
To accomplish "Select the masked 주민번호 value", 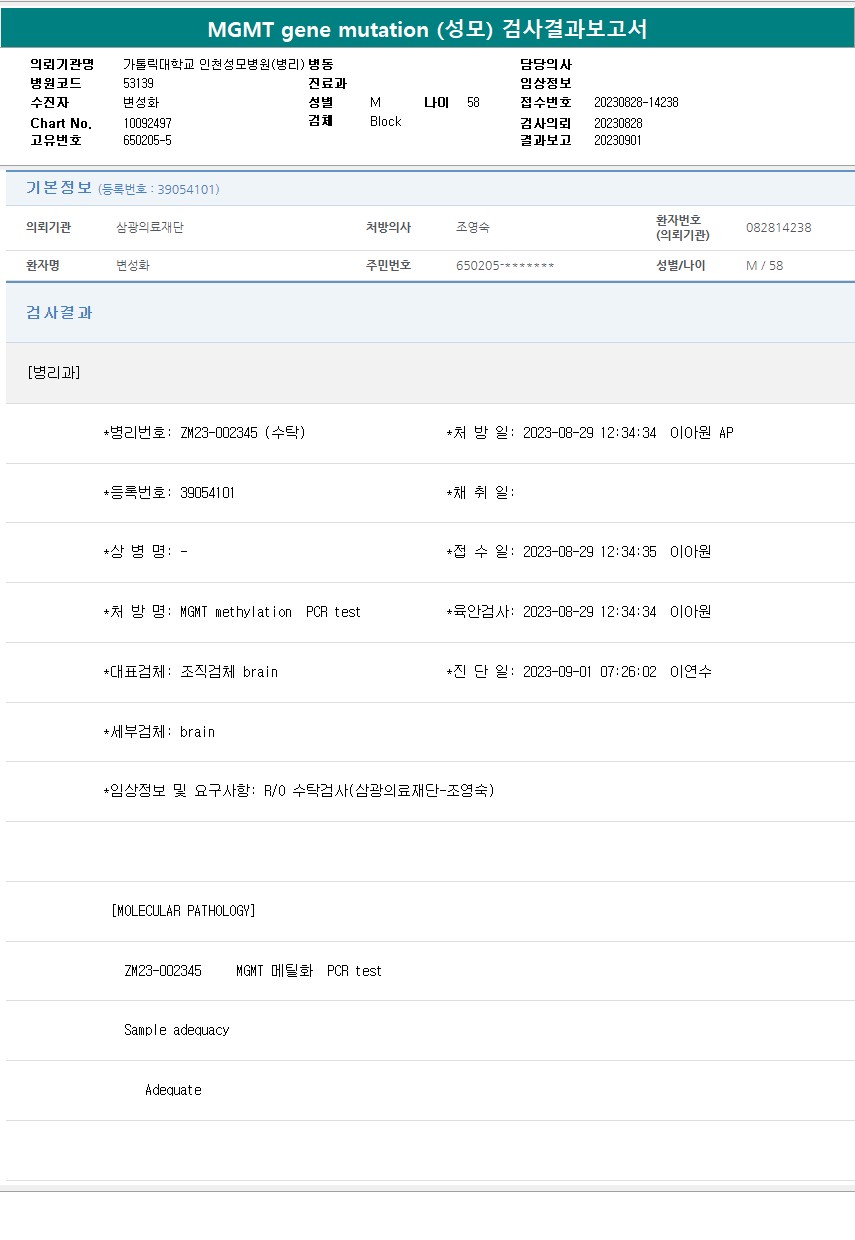I will (x=505, y=266).
